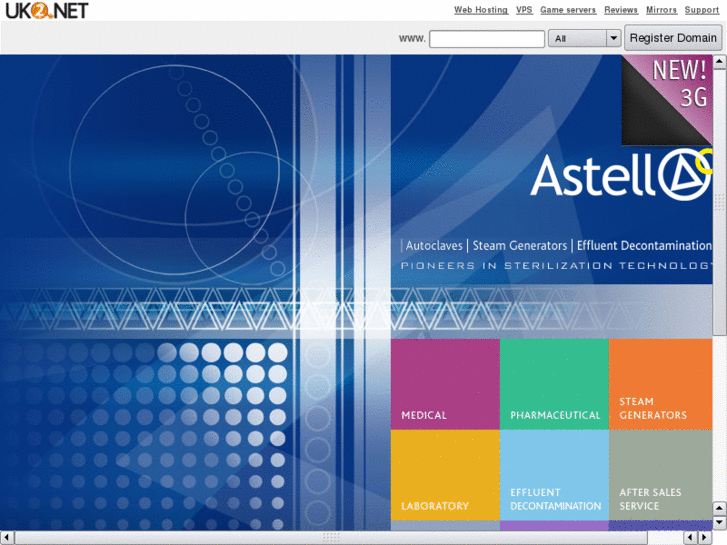Open the blue Effluent Decontamination tile
Screen dimensions: 727x545
coord(555,475)
